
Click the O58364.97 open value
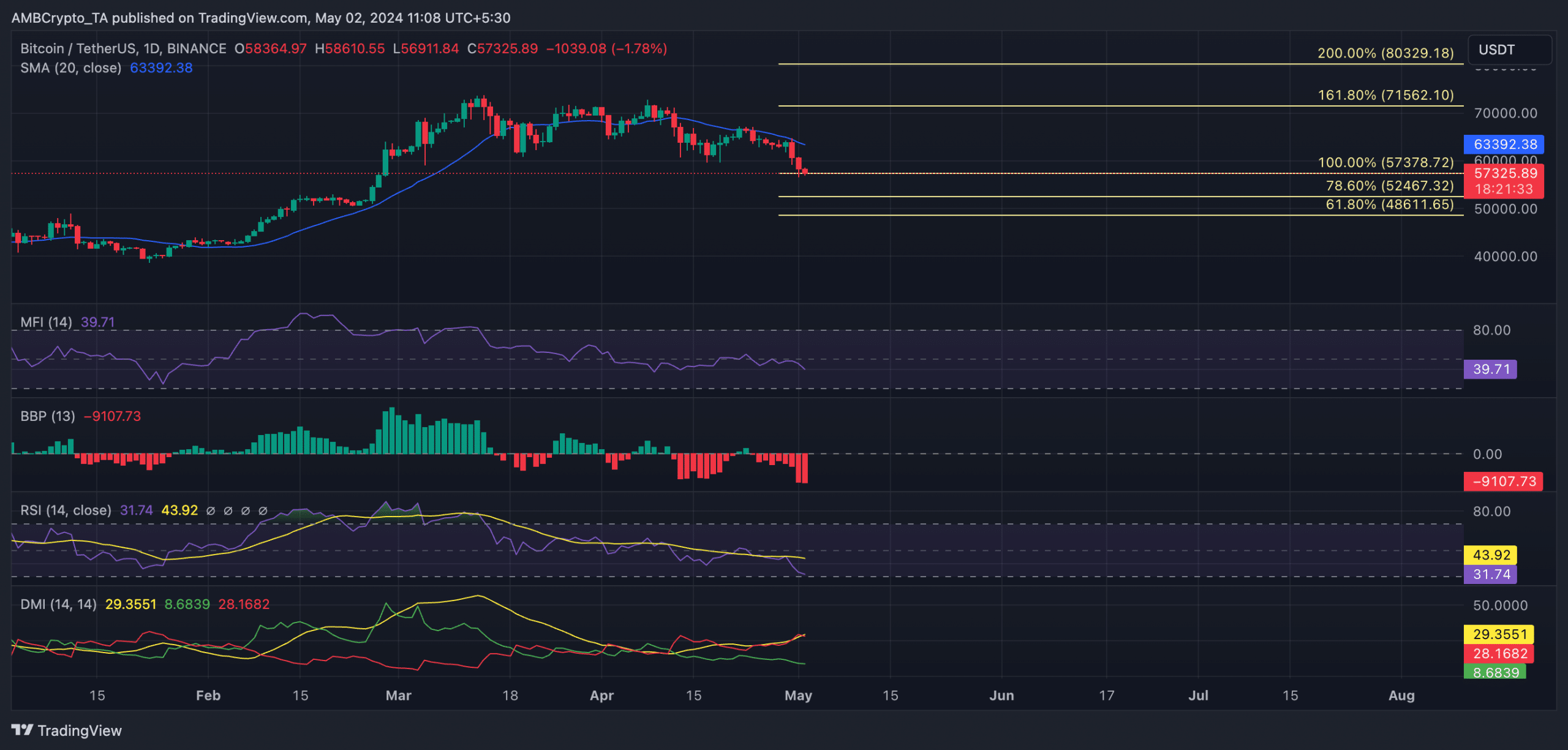(x=271, y=48)
